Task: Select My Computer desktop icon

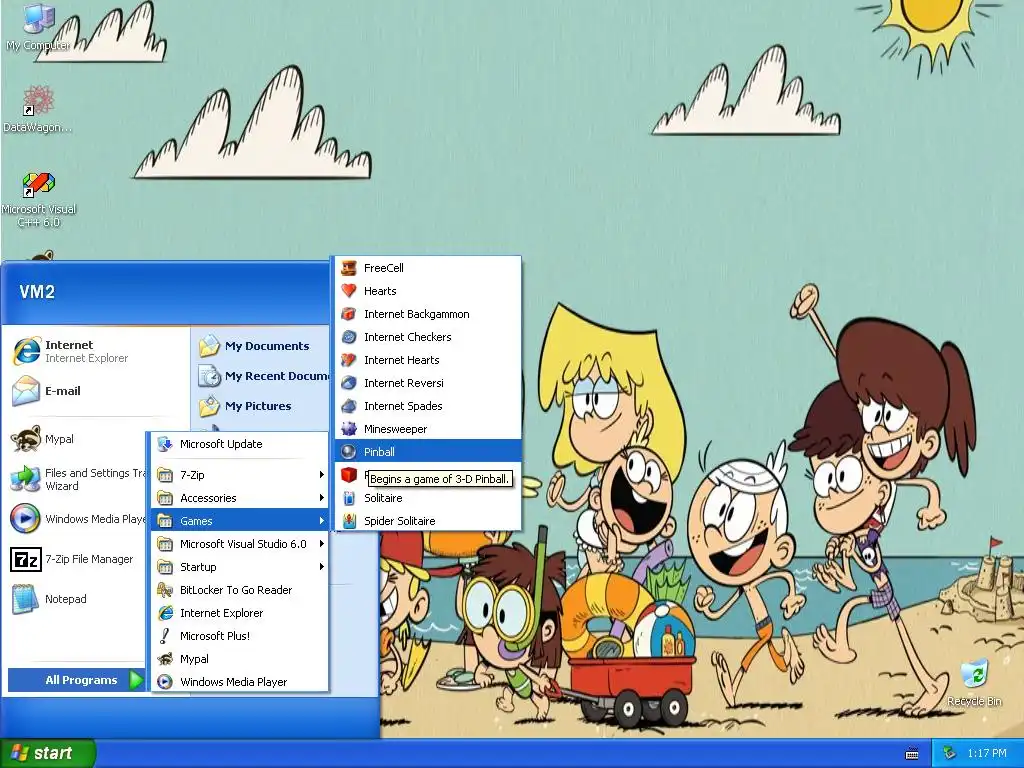Action: point(38,27)
